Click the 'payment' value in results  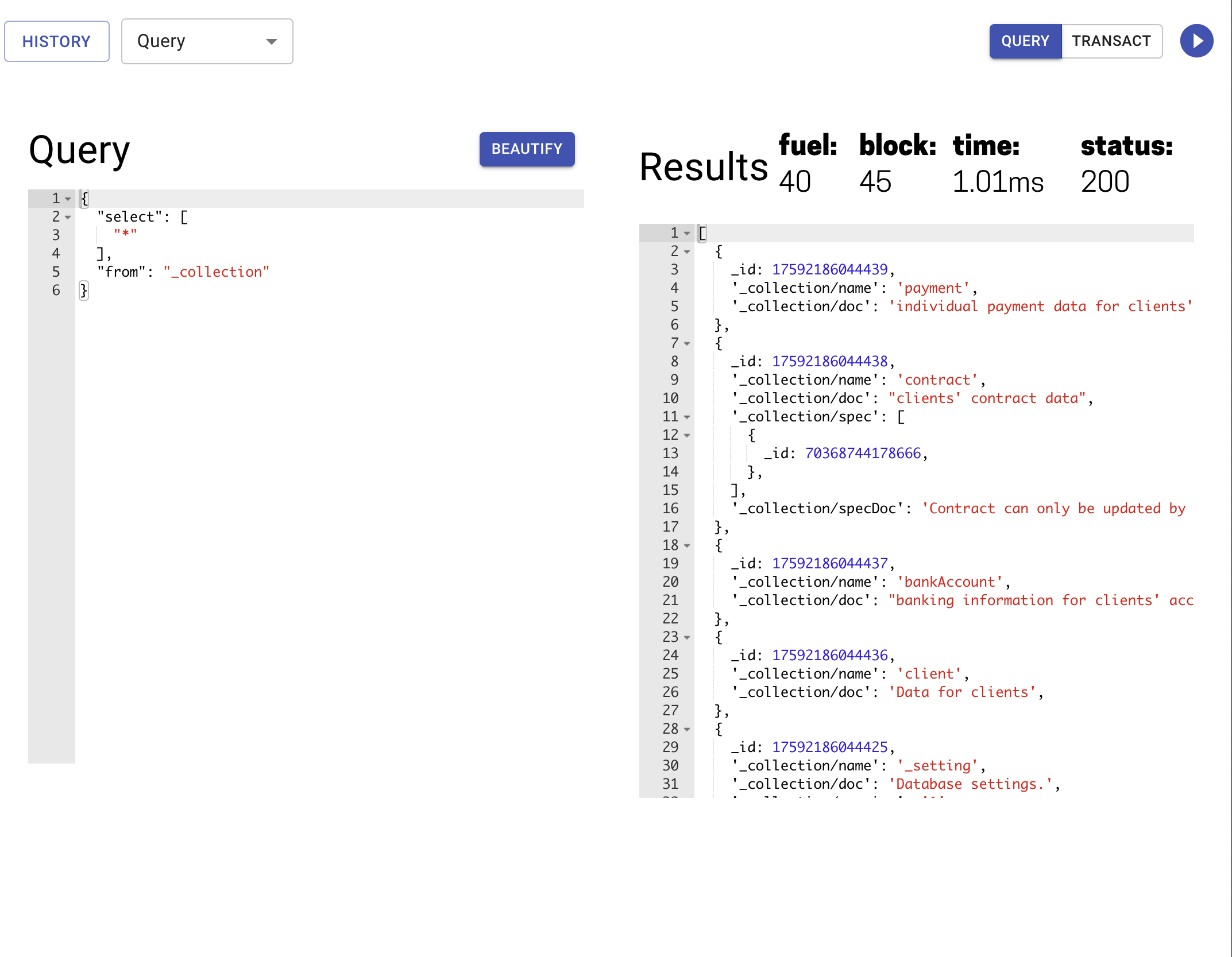pyautogui.click(x=933, y=288)
